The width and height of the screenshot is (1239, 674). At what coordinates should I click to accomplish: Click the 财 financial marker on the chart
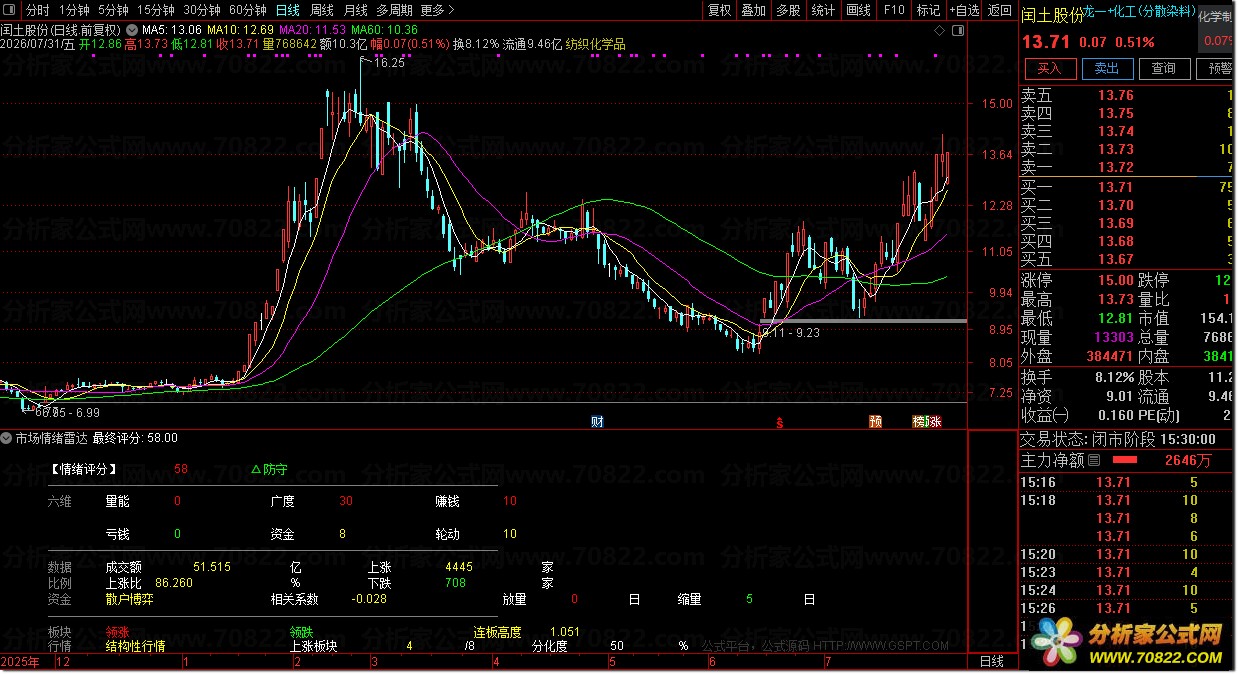point(597,421)
